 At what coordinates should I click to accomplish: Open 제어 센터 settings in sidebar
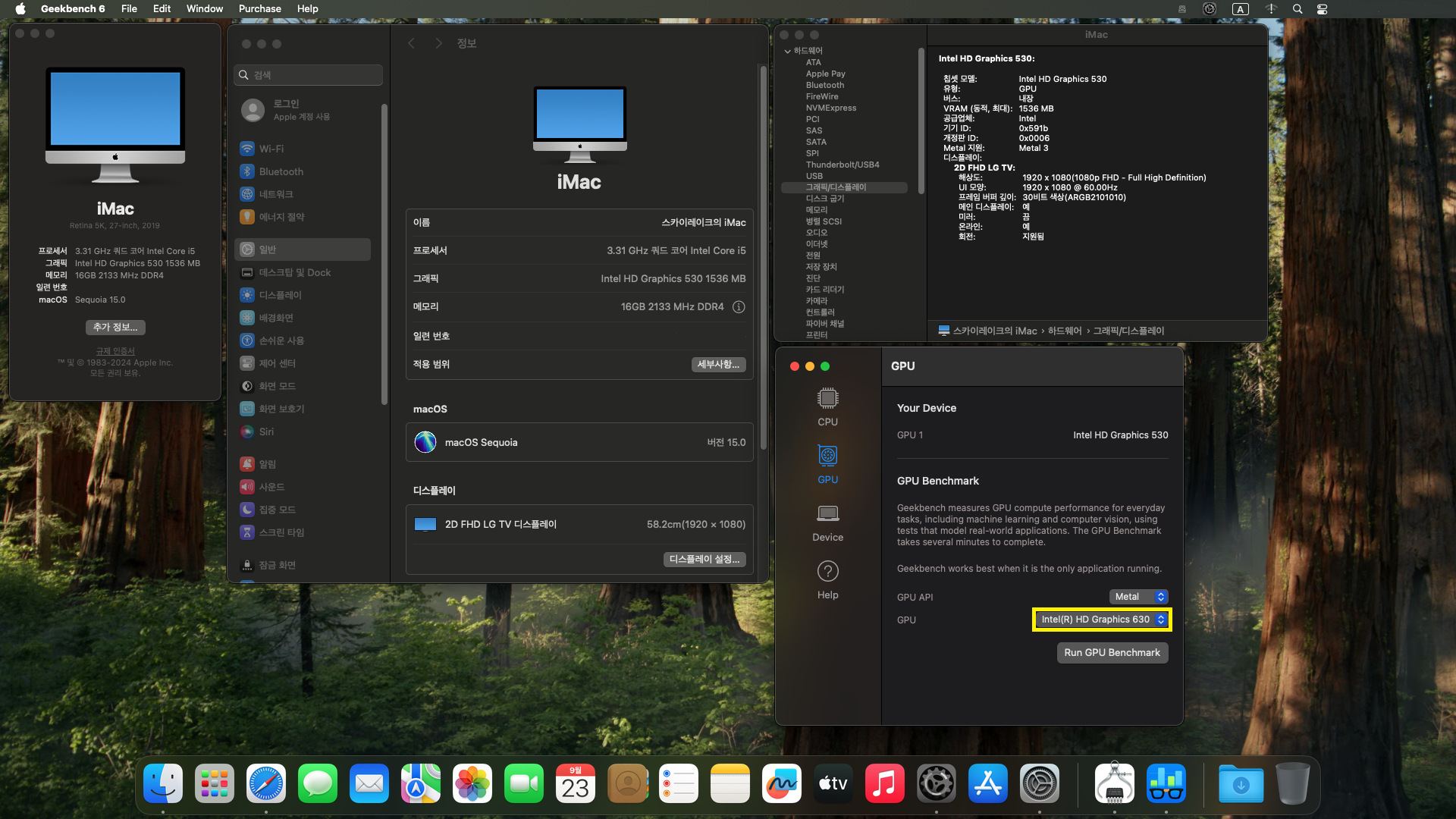point(303,363)
